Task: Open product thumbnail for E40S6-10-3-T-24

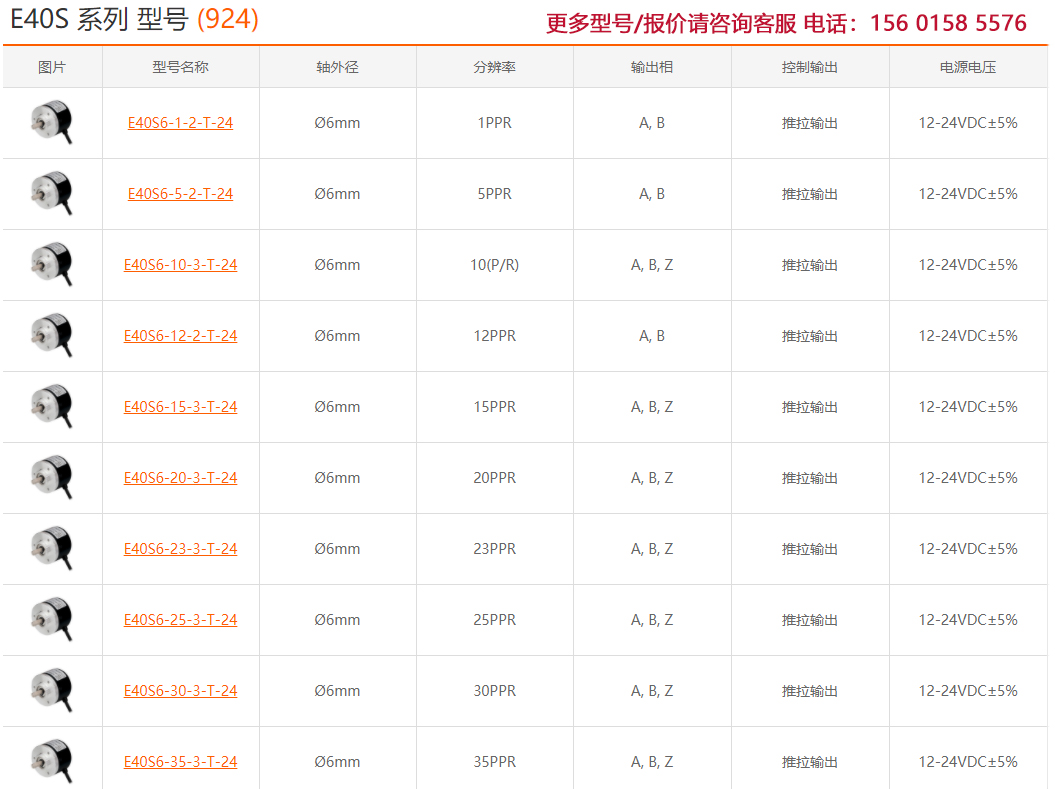Action: [x=51, y=265]
